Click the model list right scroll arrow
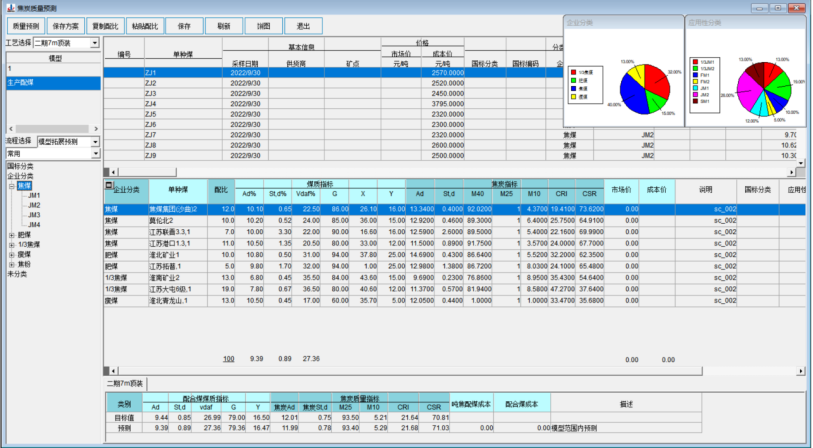The image size is (813, 448). tap(95, 129)
